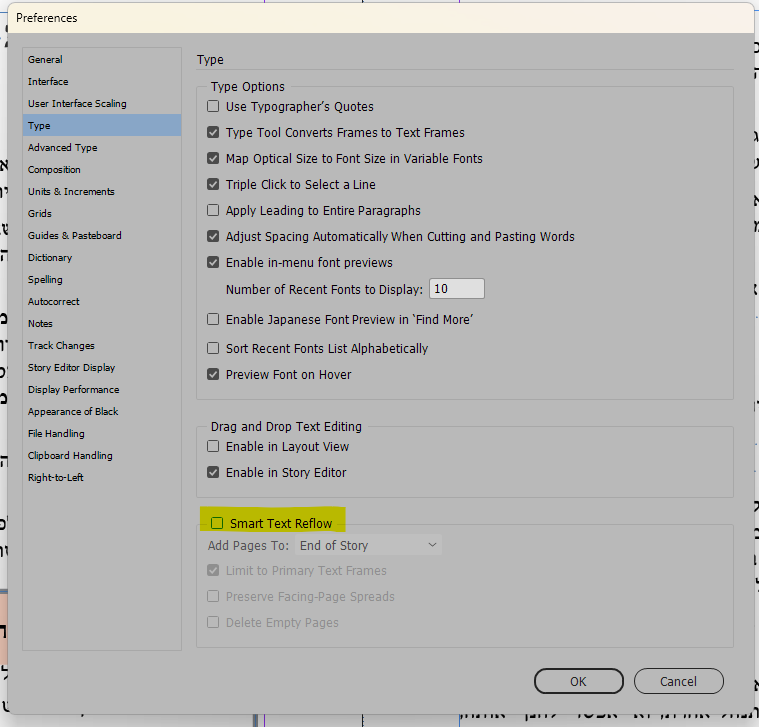Uncheck Preview Font on Hover
The image size is (759, 727).
click(213, 374)
